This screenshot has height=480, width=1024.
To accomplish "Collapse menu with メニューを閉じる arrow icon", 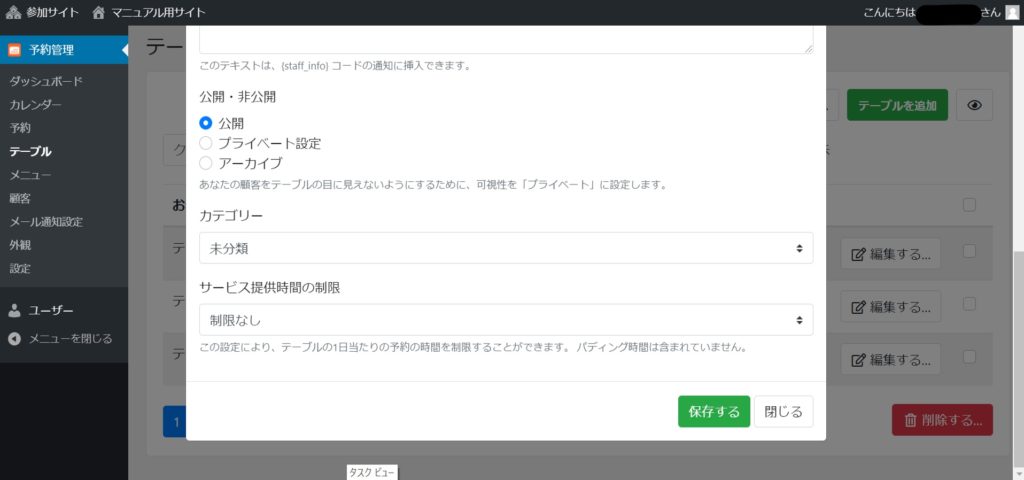I will point(14,339).
